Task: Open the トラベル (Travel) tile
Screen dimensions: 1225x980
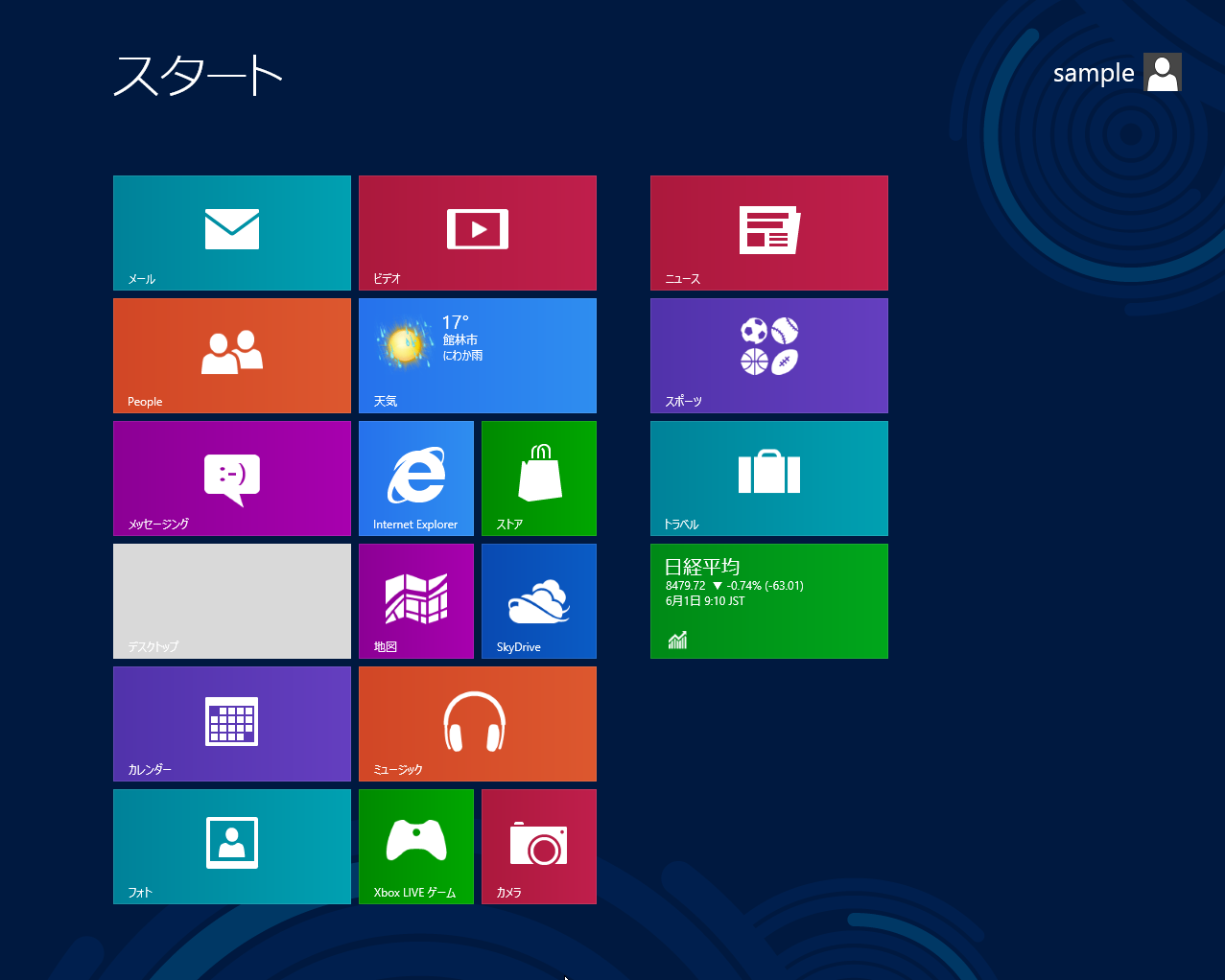Action: [x=769, y=478]
